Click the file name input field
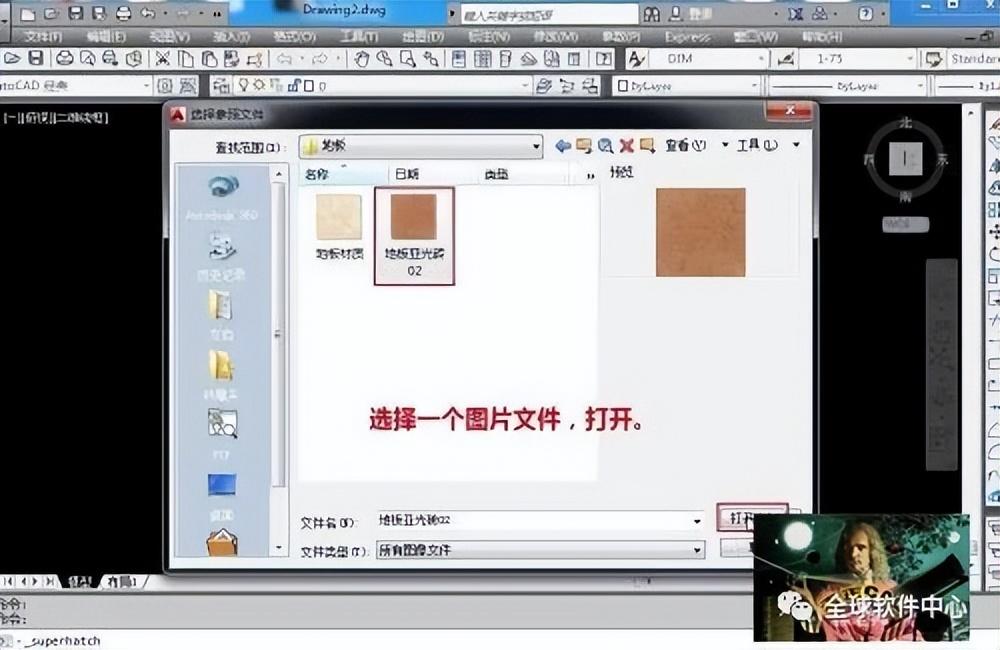Screen dimensions: 1000x650 tap(540, 521)
